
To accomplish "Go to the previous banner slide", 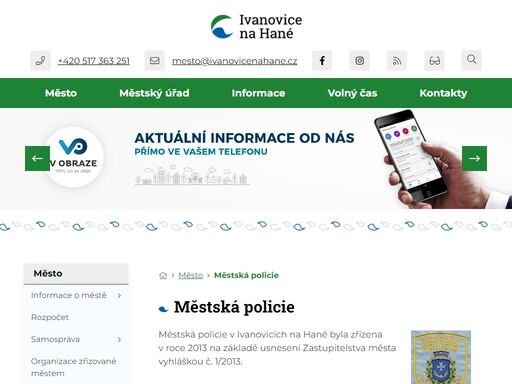I will [x=37, y=158].
